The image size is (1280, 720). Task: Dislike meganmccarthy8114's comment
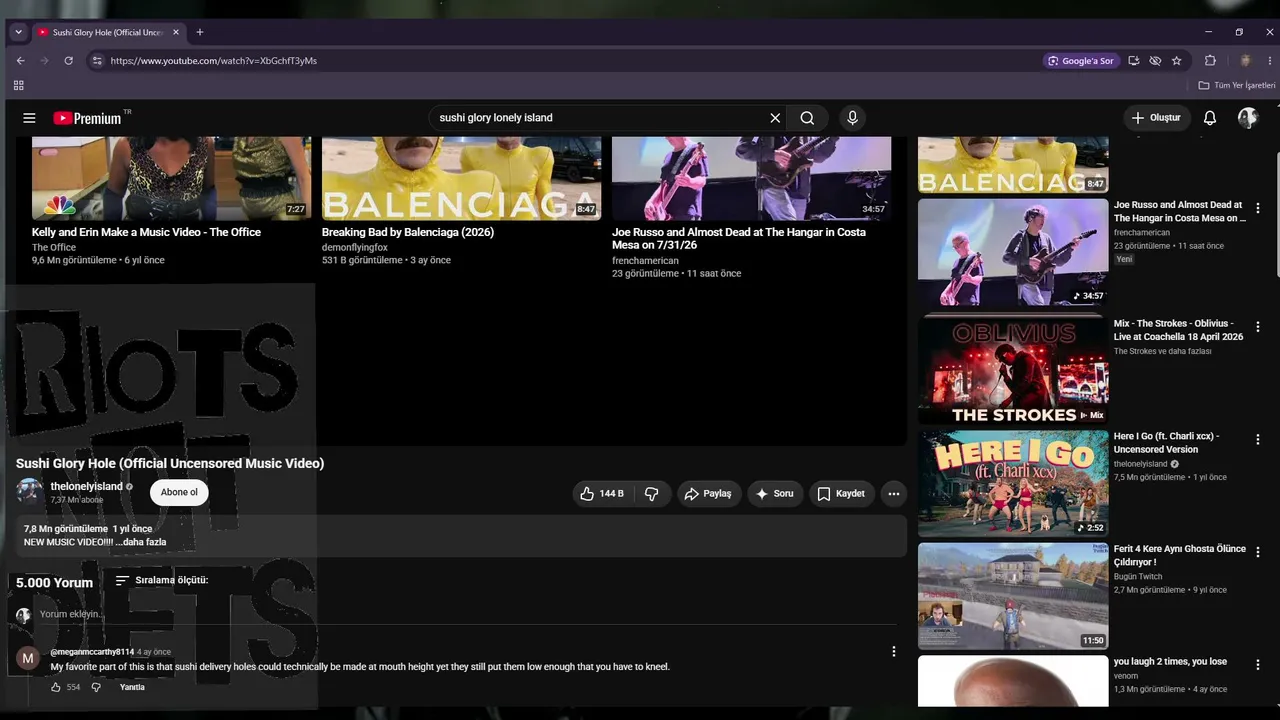tap(96, 687)
